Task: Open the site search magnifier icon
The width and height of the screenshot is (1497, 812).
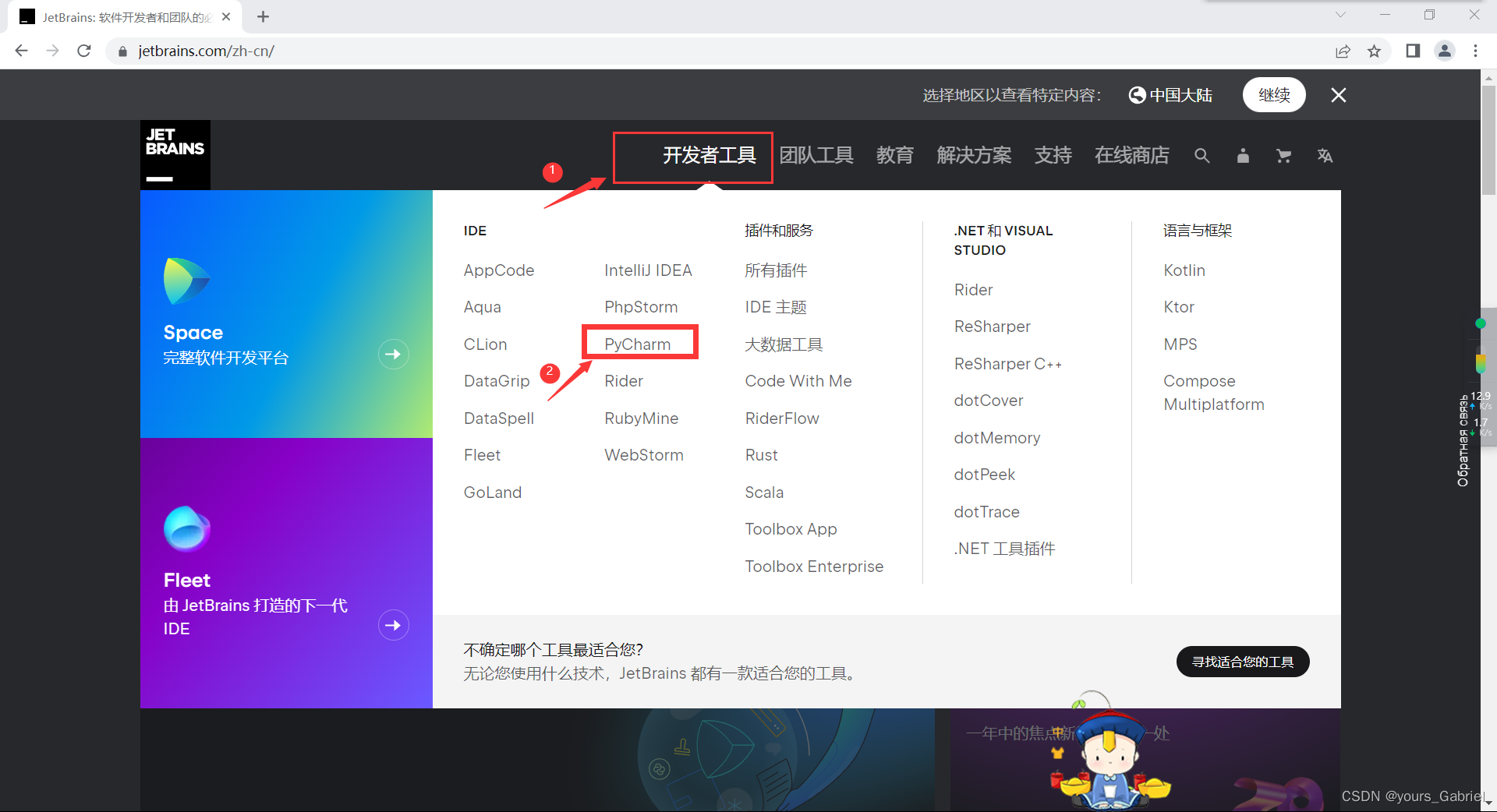Action: pos(1202,156)
